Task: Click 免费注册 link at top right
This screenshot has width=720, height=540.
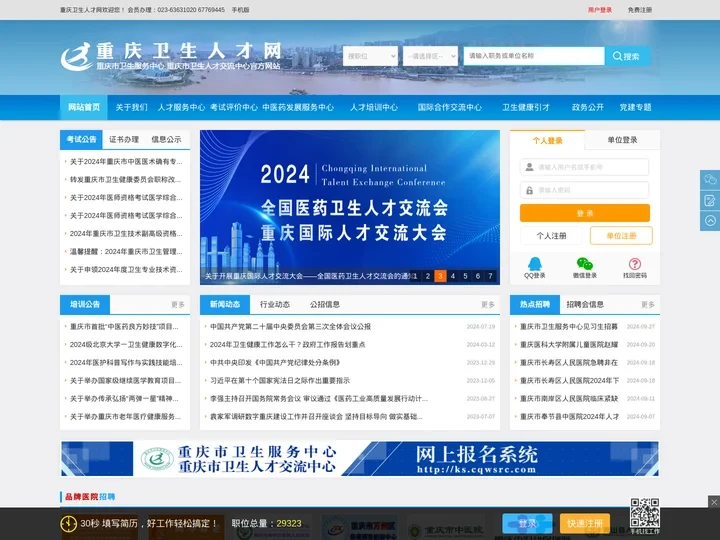Action: [x=640, y=10]
